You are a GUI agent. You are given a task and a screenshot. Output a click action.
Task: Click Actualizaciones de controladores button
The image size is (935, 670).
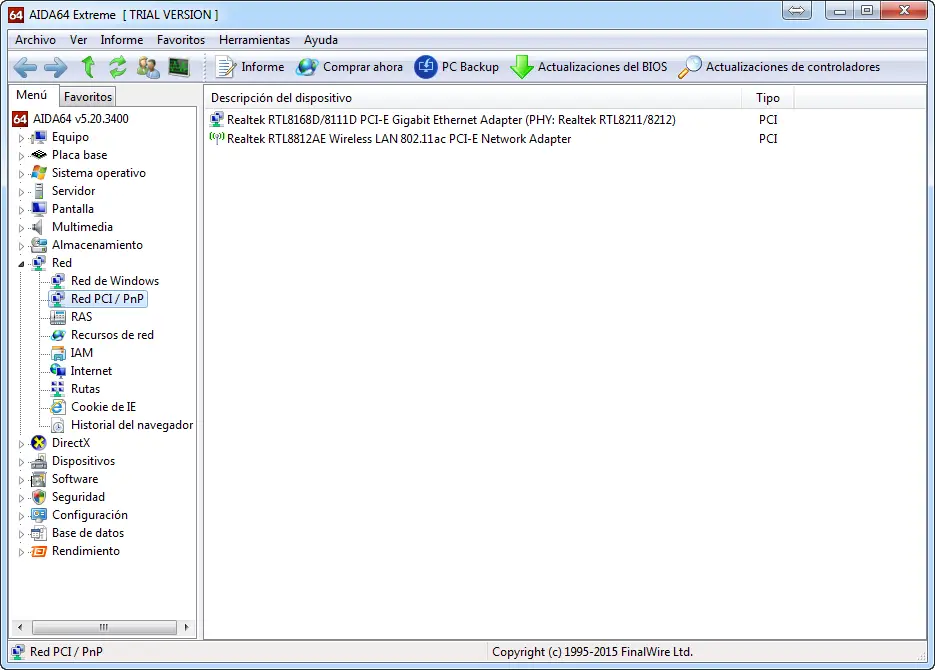779,67
